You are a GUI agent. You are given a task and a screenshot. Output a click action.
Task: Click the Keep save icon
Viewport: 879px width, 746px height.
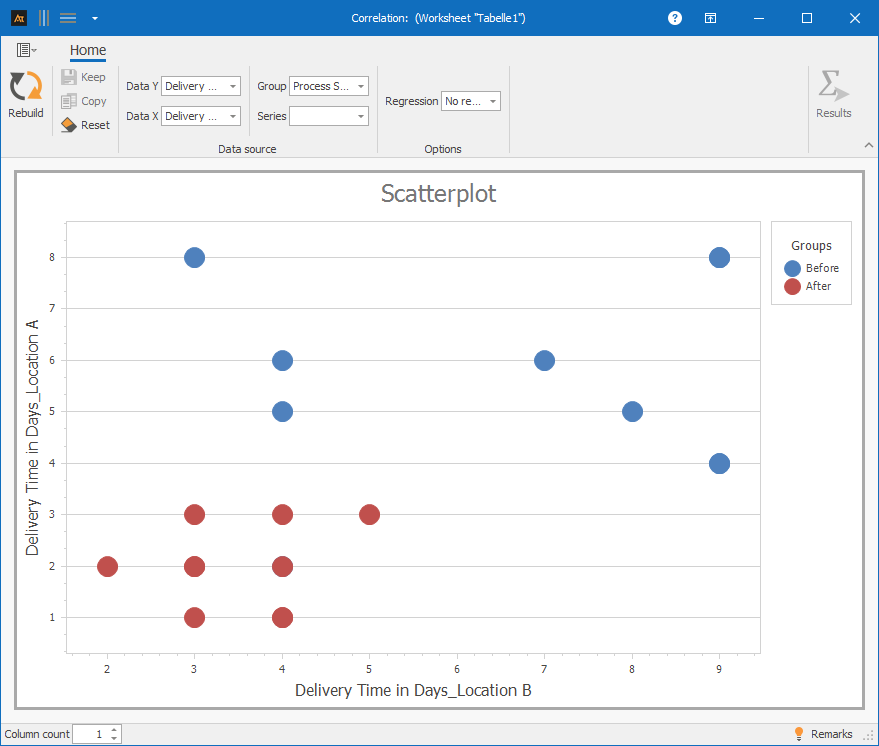(x=69, y=77)
